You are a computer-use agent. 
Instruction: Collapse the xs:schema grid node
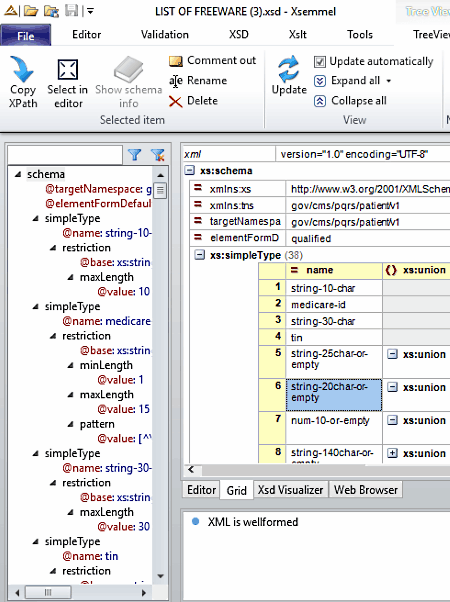point(189,170)
